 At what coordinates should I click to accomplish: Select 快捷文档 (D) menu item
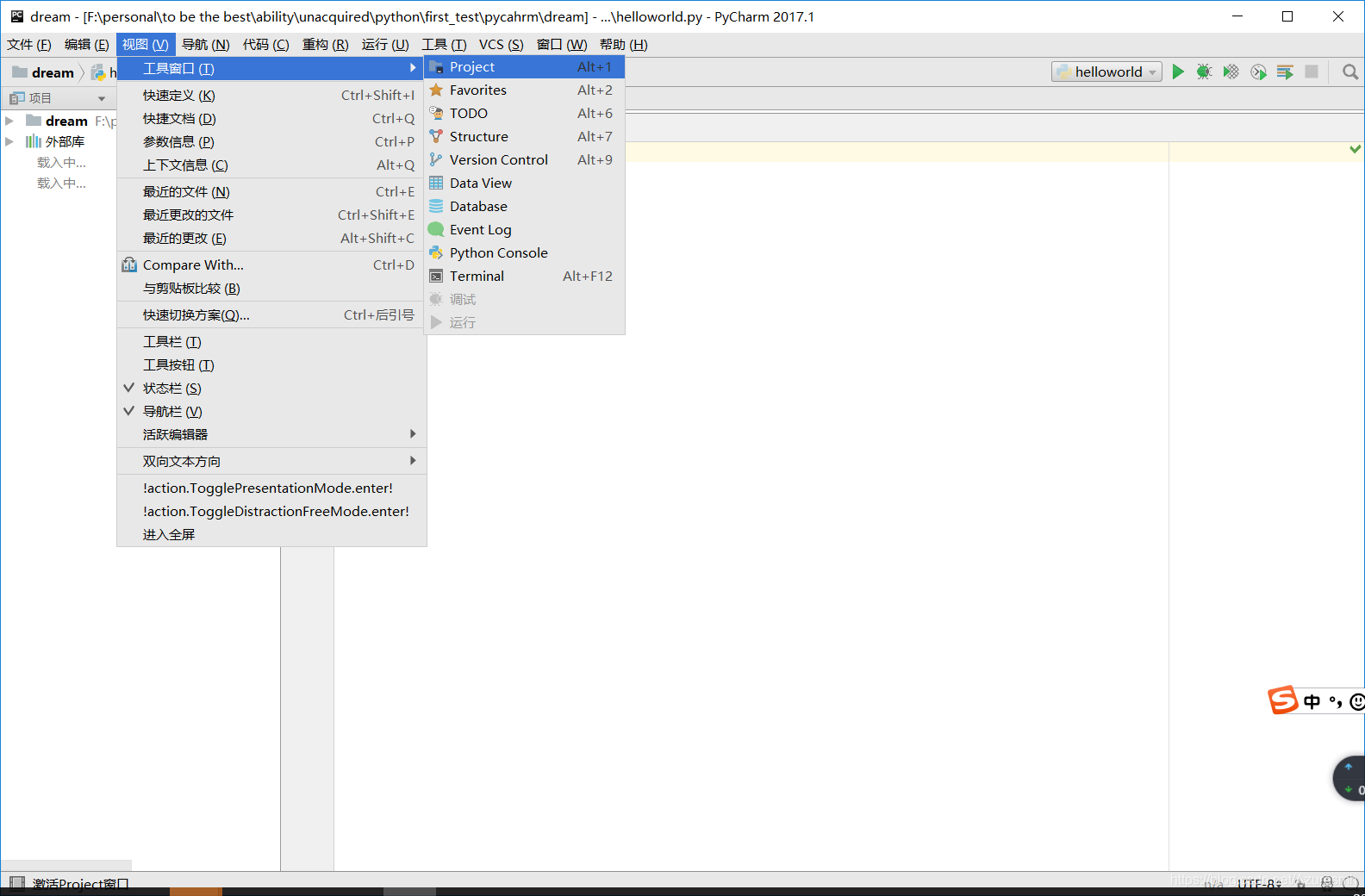[x=271, y=119]
